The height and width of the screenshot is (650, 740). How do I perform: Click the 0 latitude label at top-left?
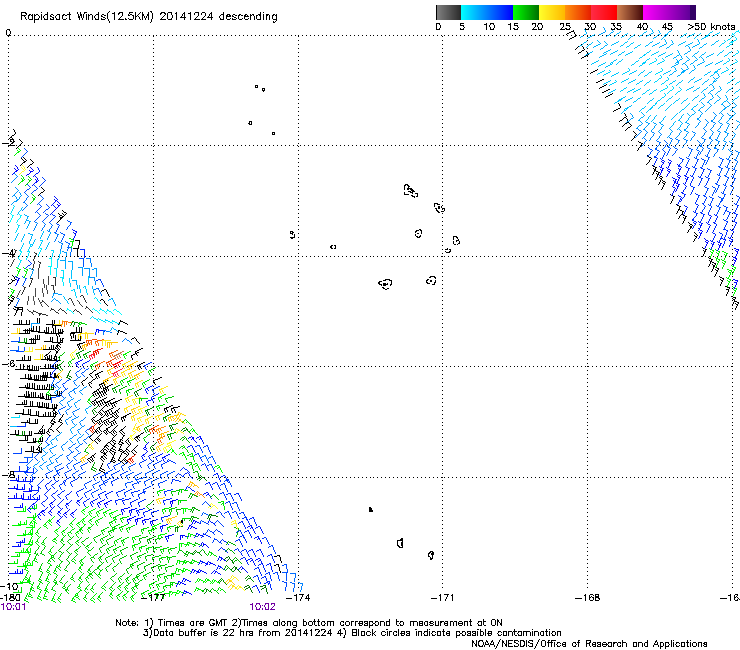pyautogui.click(x=8, y=33)
